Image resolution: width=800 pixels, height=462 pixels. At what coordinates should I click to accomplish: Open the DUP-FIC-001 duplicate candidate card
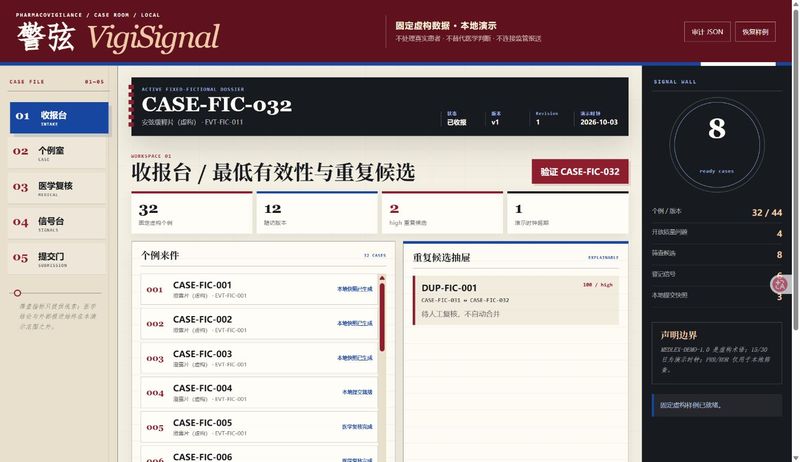516,300
